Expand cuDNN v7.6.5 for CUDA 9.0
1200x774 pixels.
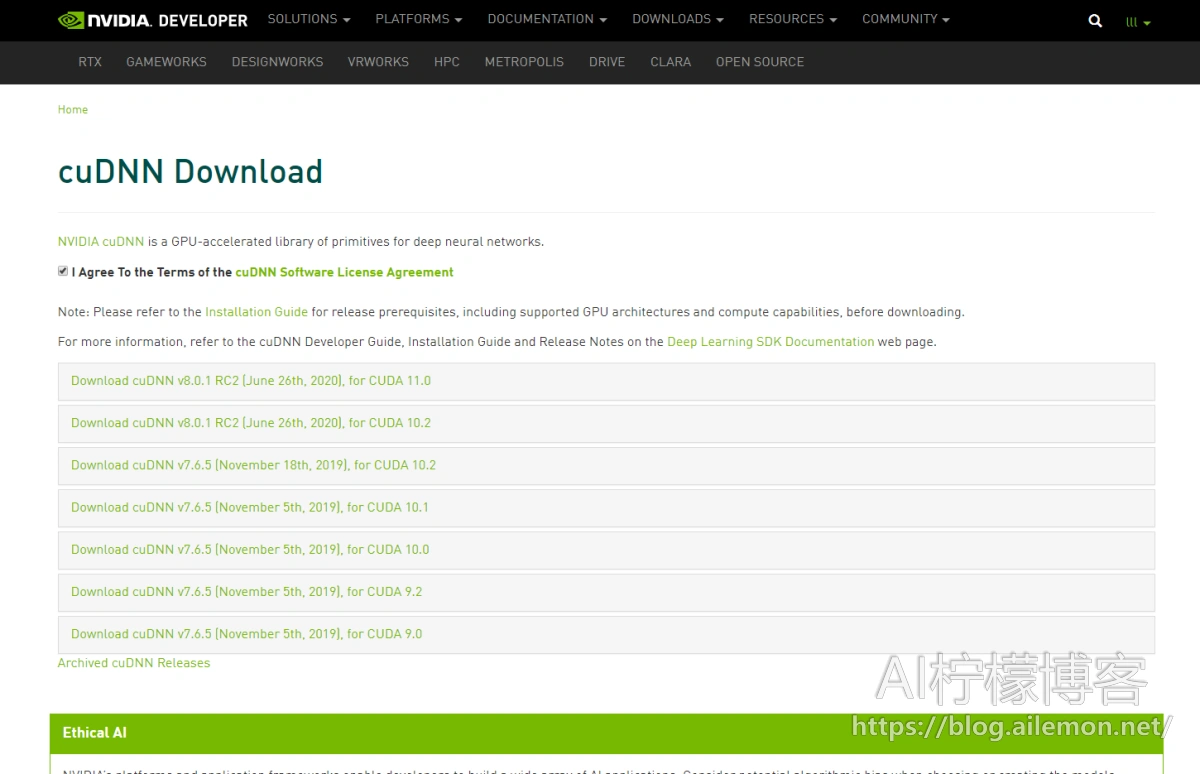606,634
